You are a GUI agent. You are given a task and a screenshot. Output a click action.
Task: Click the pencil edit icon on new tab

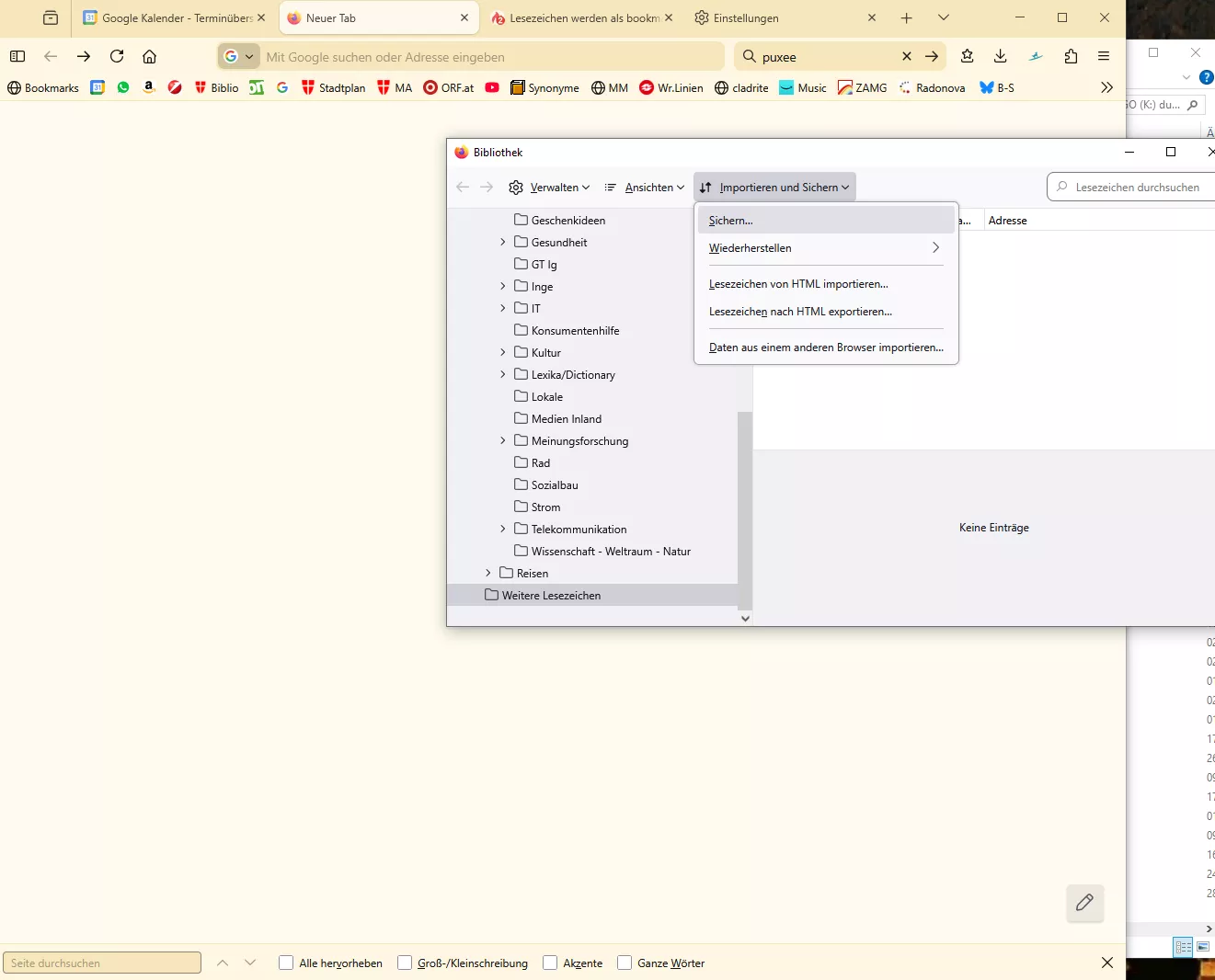[x=1084, y=903]
